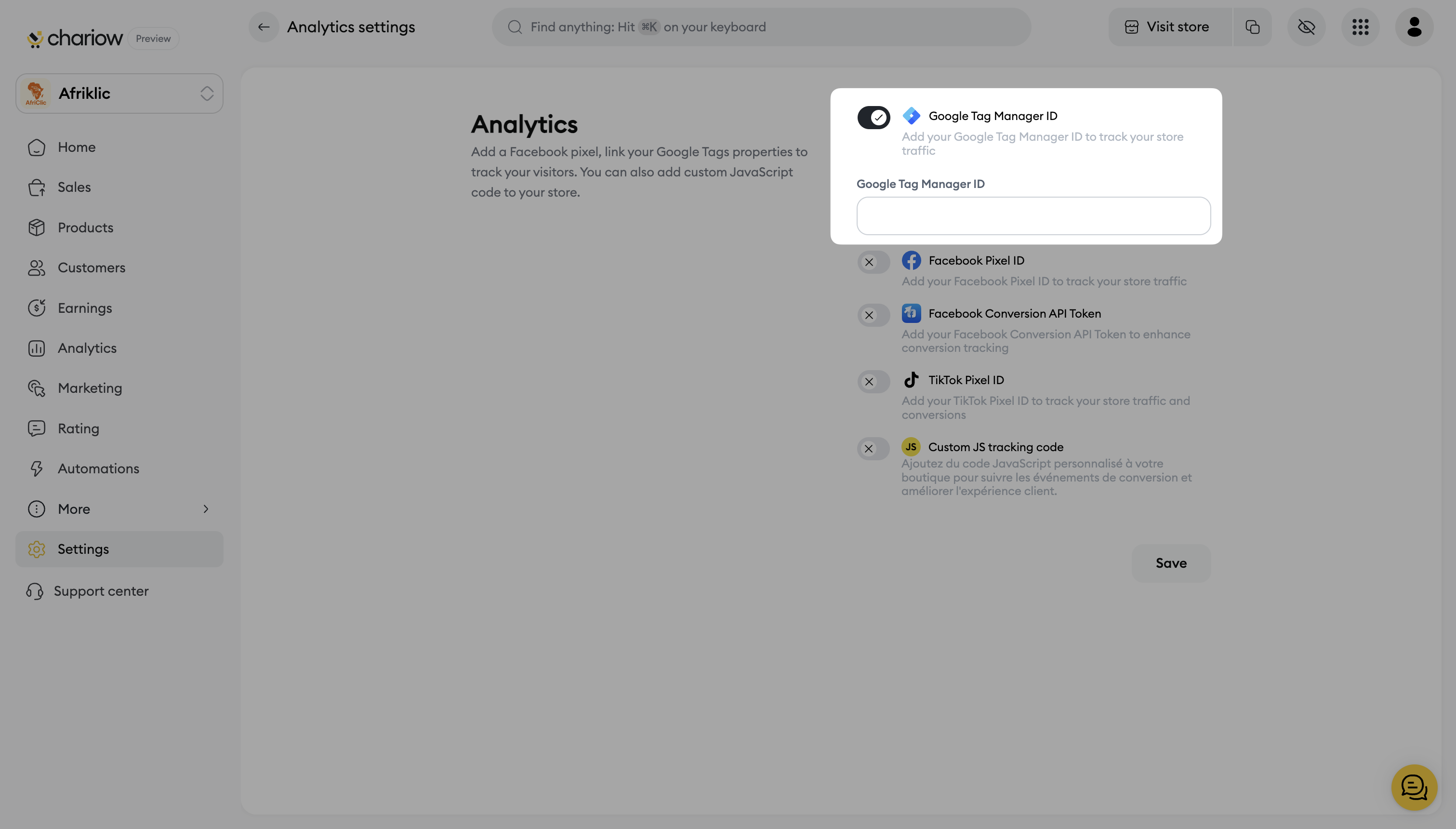1456x829 pixels.
Task: Click the Google Tag Manager diamond icon
Action: [x=911, y=116]
